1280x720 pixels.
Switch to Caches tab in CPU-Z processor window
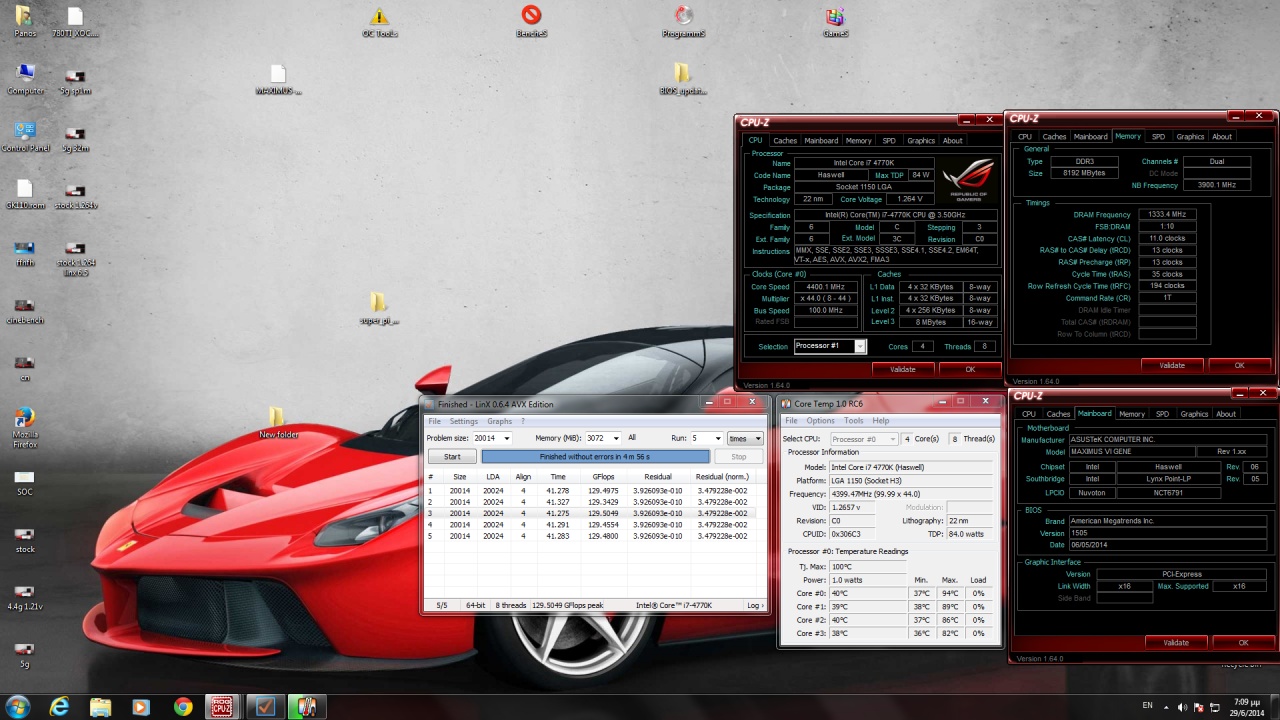pyautogui.click(x=785, y=140)
